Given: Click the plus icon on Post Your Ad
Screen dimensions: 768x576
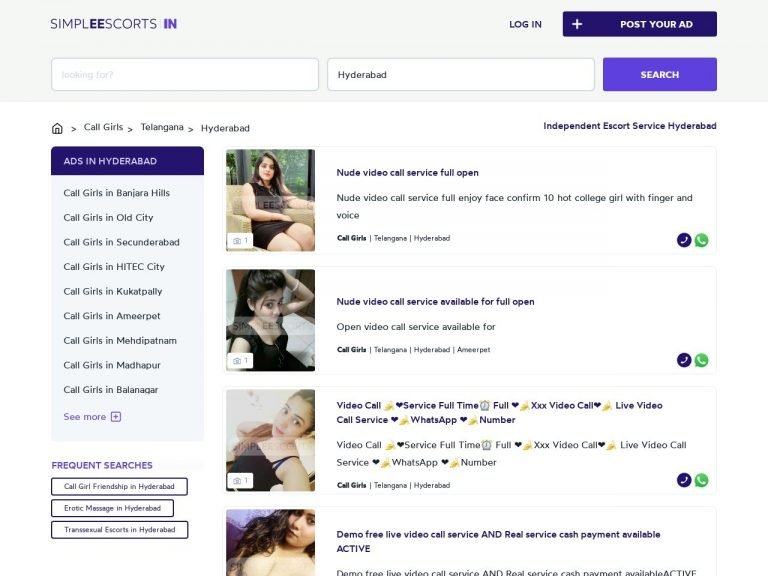Looking at the screenshot, I should [x=577, y=24].
